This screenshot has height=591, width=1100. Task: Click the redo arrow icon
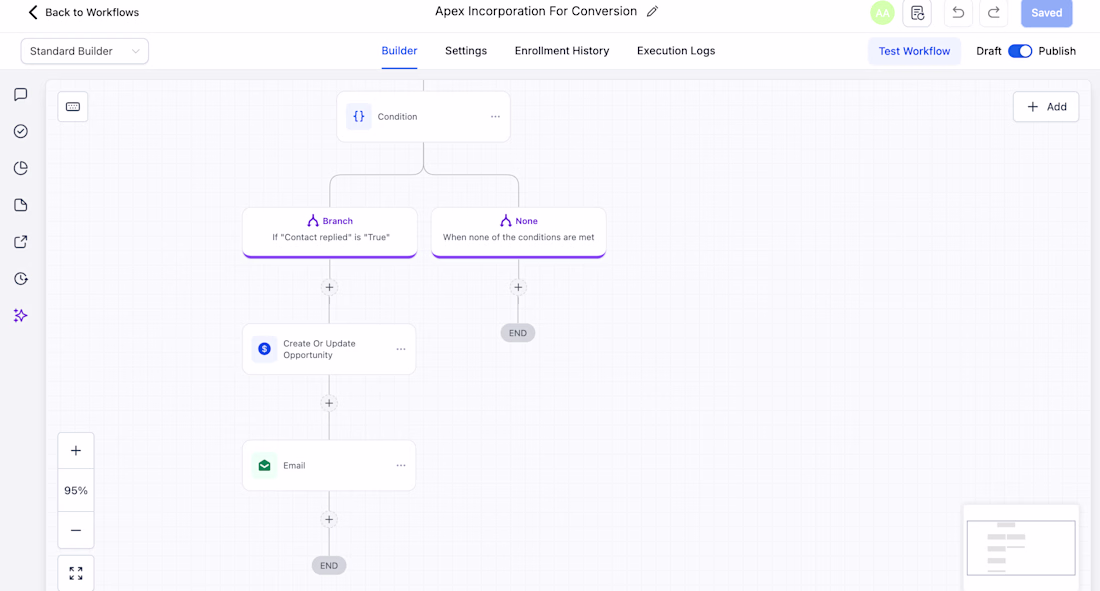[993, 13]
